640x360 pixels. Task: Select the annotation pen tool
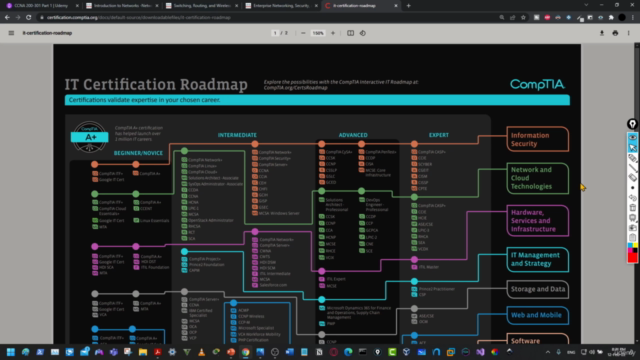(632, 158)
